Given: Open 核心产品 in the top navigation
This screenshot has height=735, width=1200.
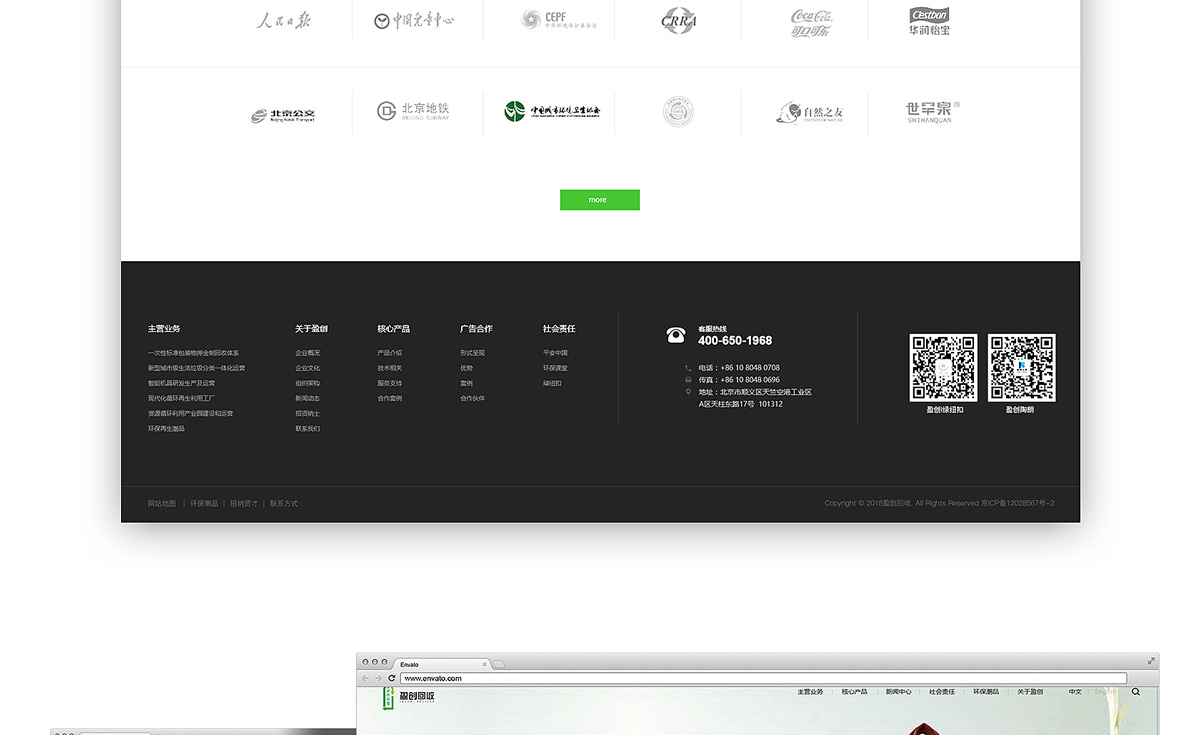Looking at the screenshot, I should point(854,692).
